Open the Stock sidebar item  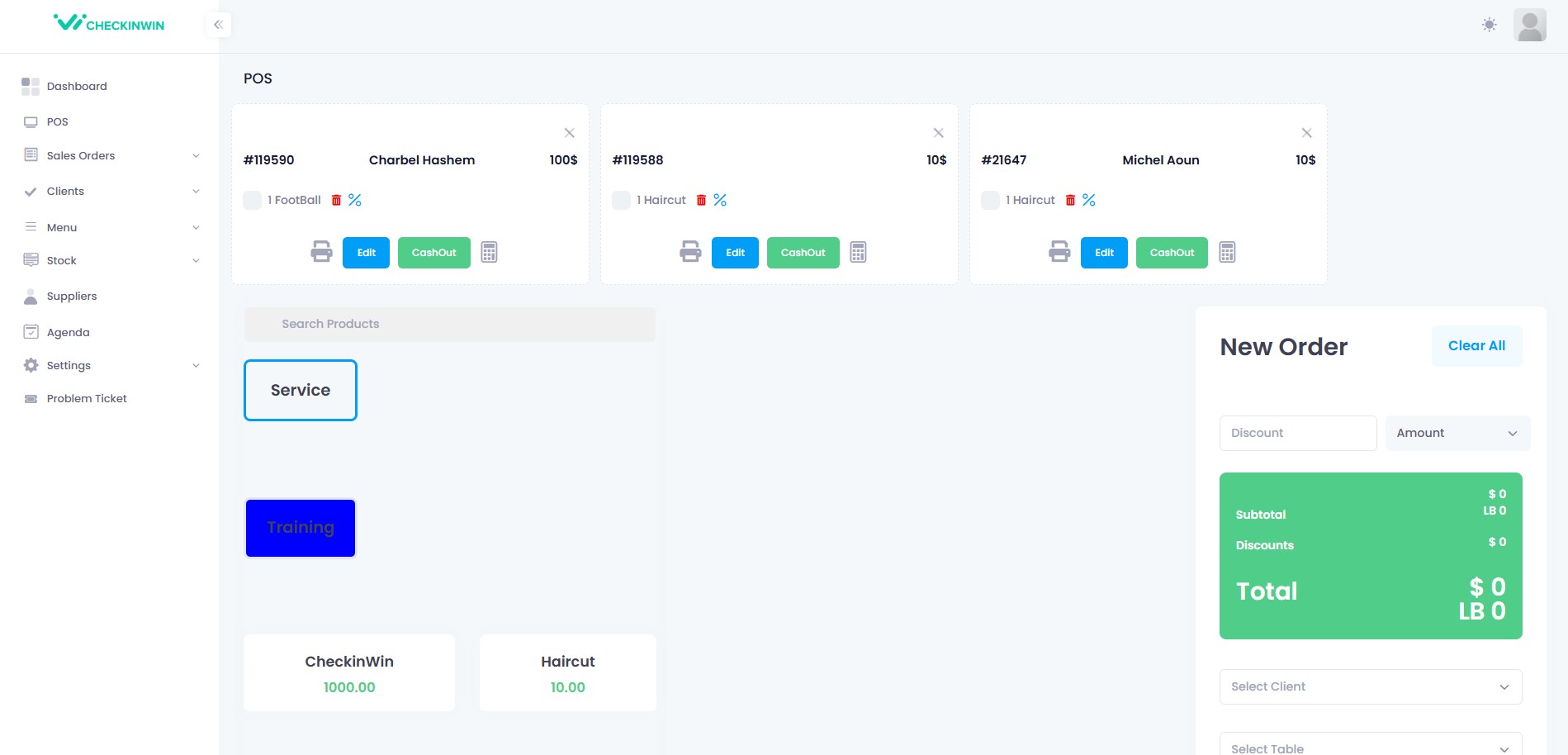pos(62,260)
